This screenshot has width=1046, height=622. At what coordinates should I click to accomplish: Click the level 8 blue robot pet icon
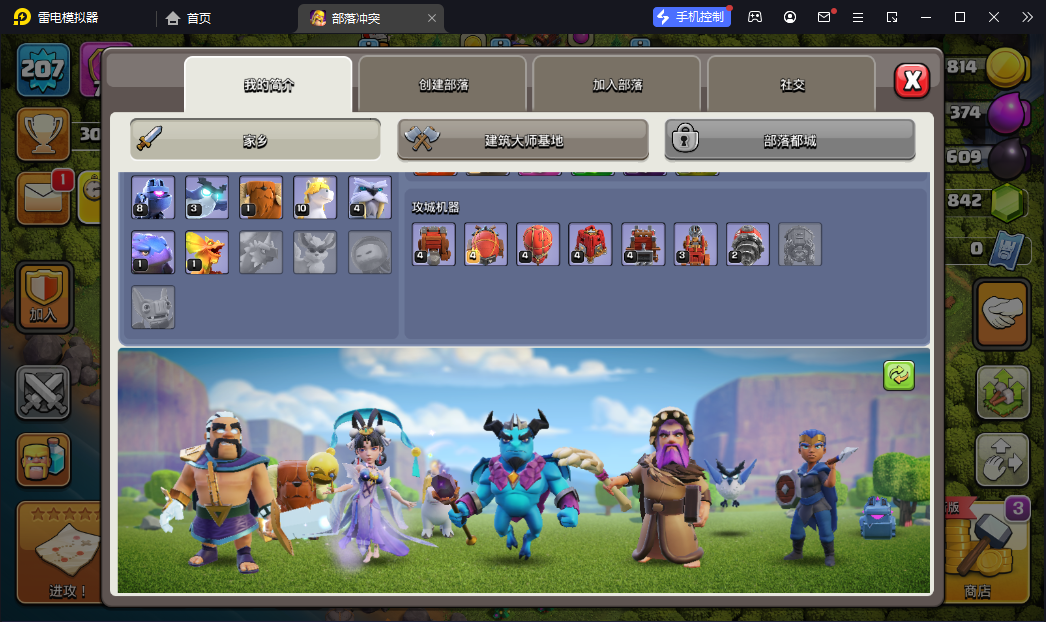click(x=153, y=198)
